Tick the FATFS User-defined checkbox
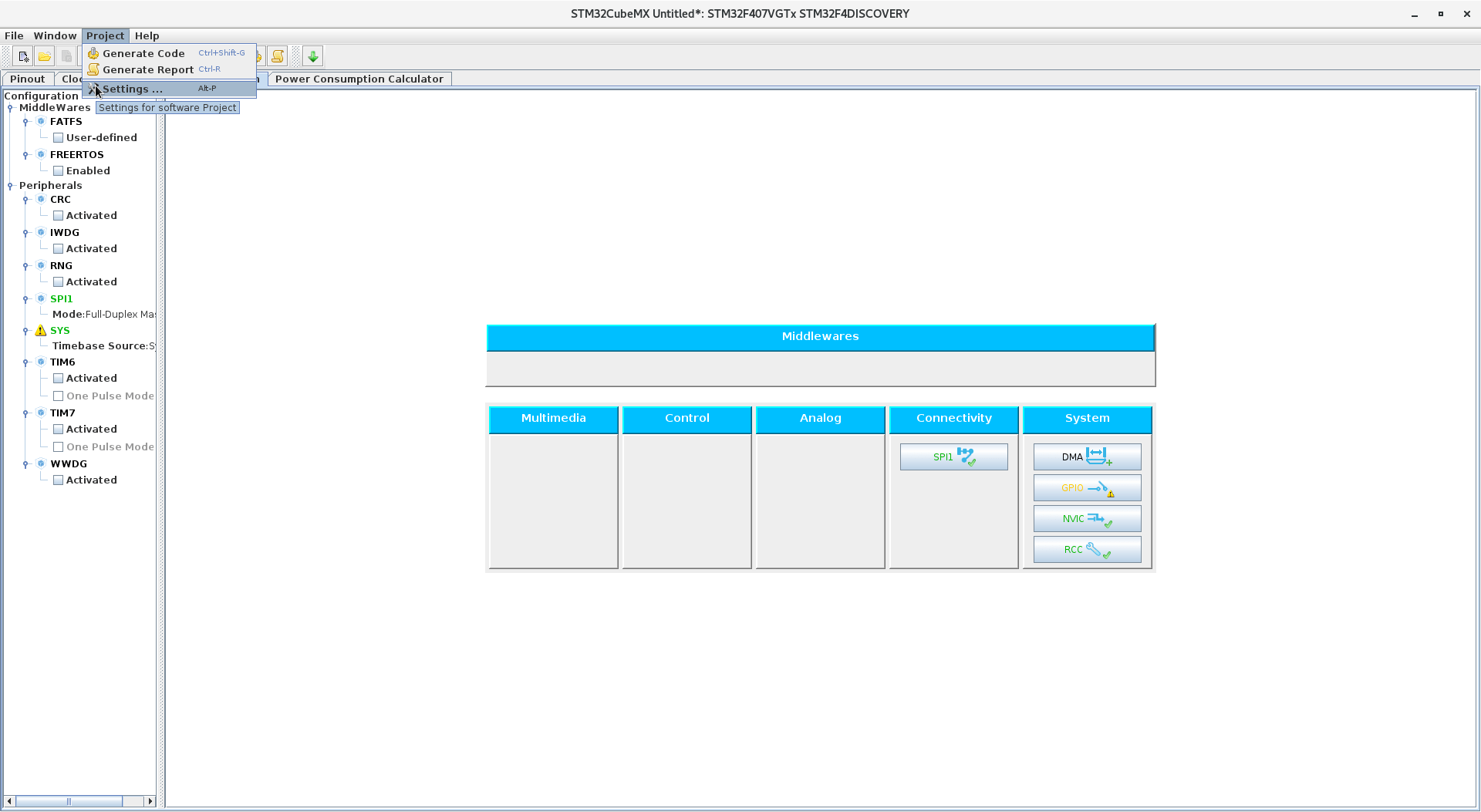 tap(58, 138)
